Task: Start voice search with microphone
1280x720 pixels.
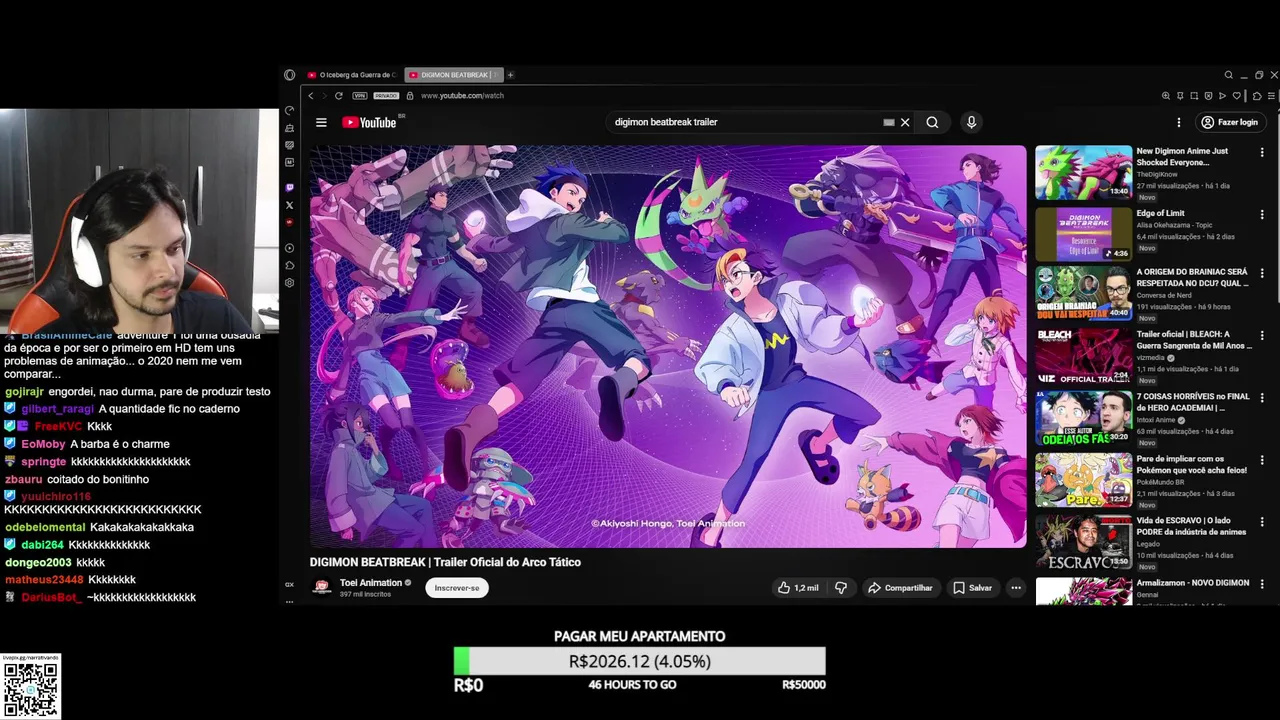Action: pos(971,122)
